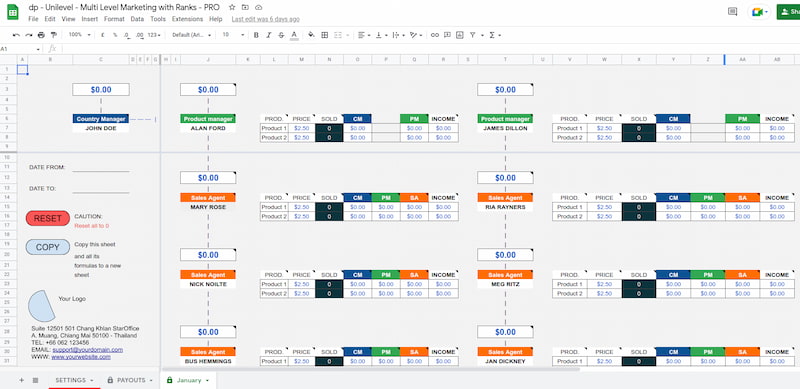Viewport: 800px width, 389px height.
Task: Select the Country Manager header cell
Action: [x=101, y=119]
